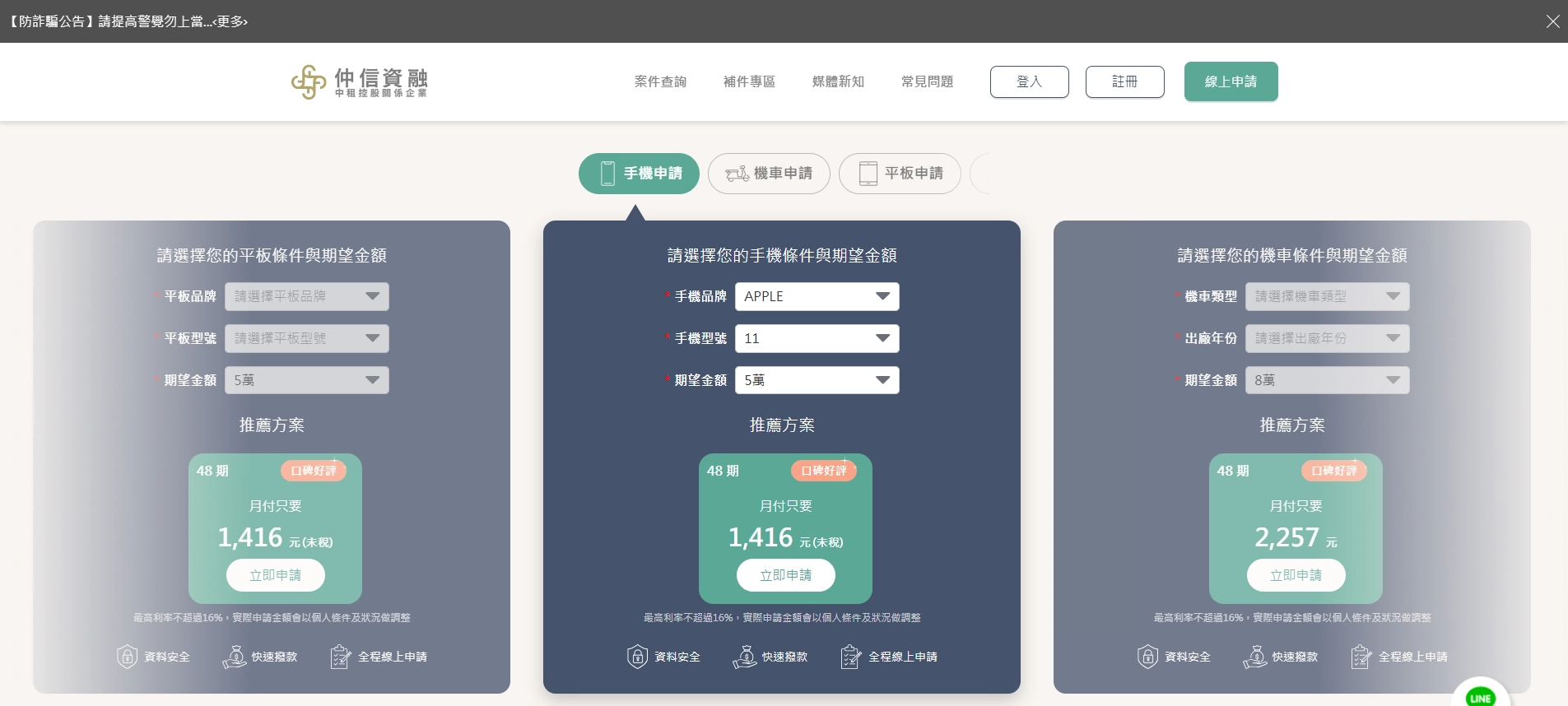Click the 口碑好評 badge on scooter card
Viewport: 1568px width, 706px height.
point(1334,471)
